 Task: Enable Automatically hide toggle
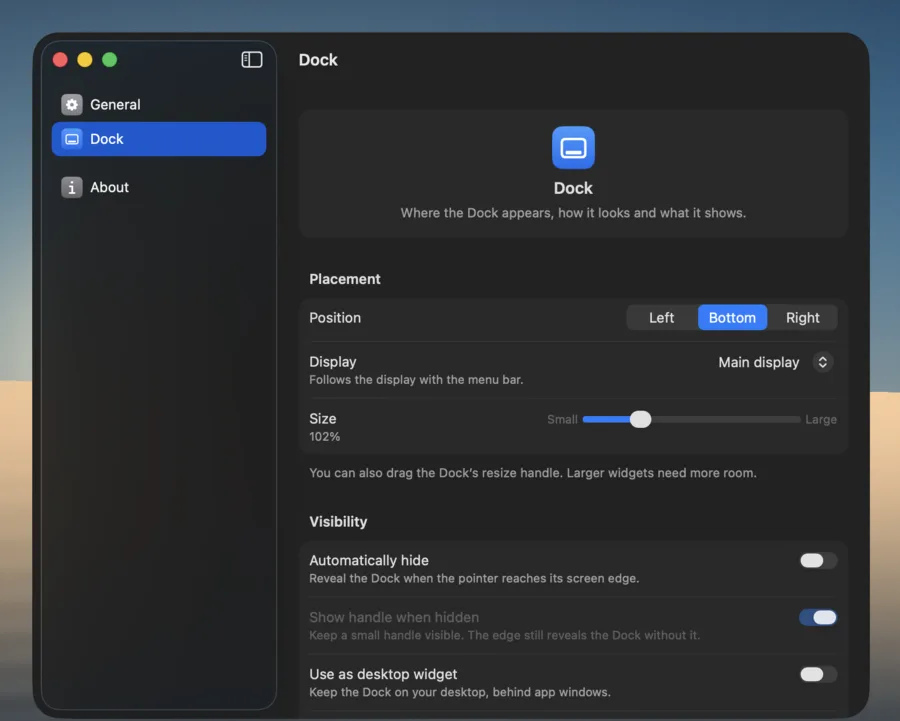[x=818, y=560]
